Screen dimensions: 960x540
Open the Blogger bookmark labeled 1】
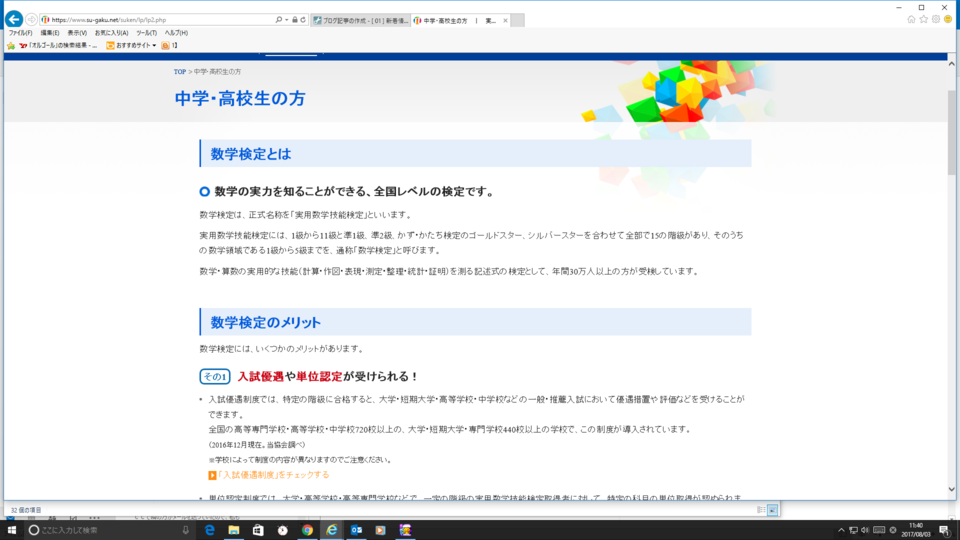point(170,45)
